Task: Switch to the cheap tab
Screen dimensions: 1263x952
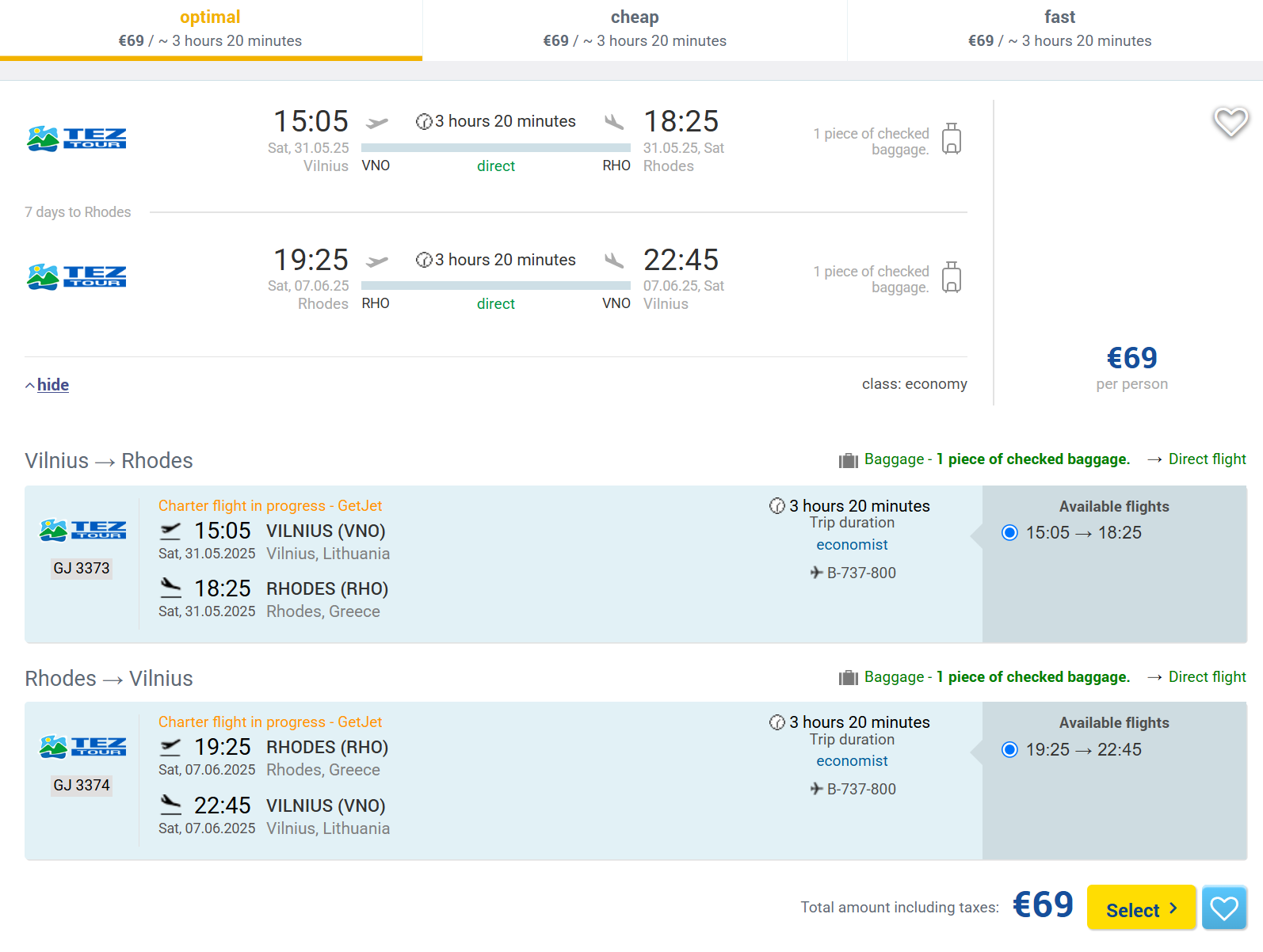Action: (635, 29)
